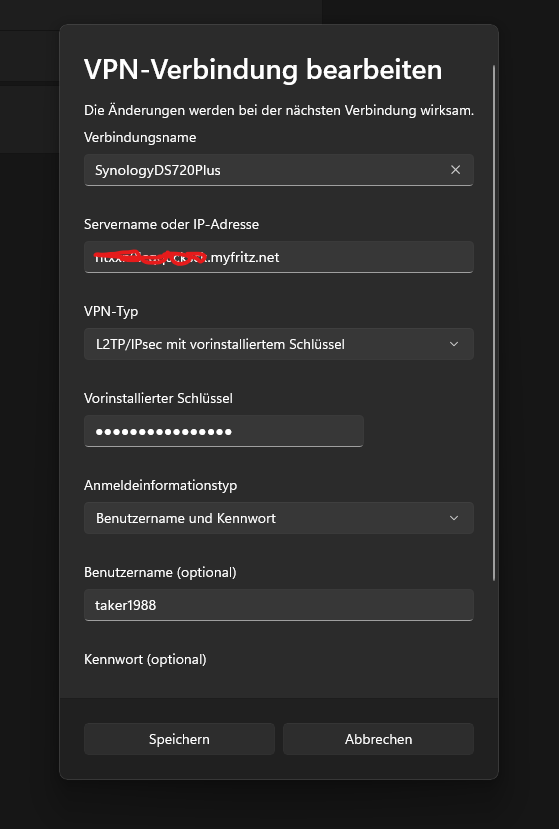Viewport: 559px width, 829px height.
Task: Clear the Verbindungsname field with the X icon
Action: click(x=455, y=170)
